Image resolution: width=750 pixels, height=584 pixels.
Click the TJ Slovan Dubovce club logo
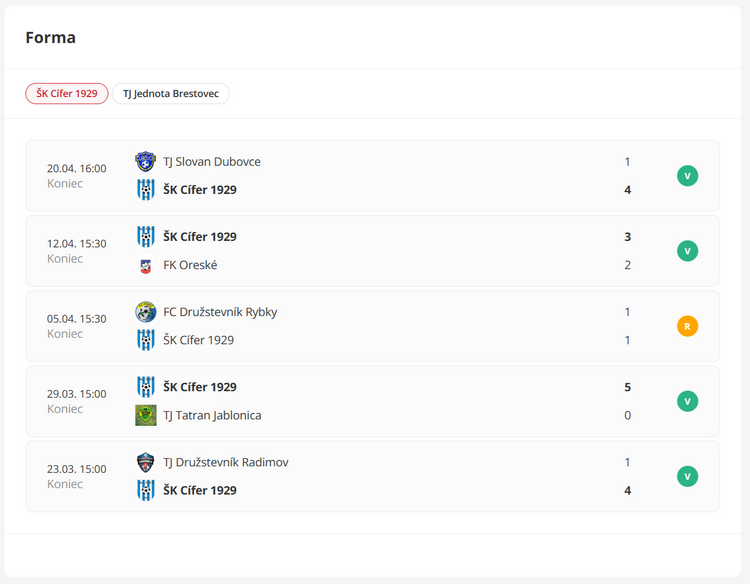tap(145, 162)
